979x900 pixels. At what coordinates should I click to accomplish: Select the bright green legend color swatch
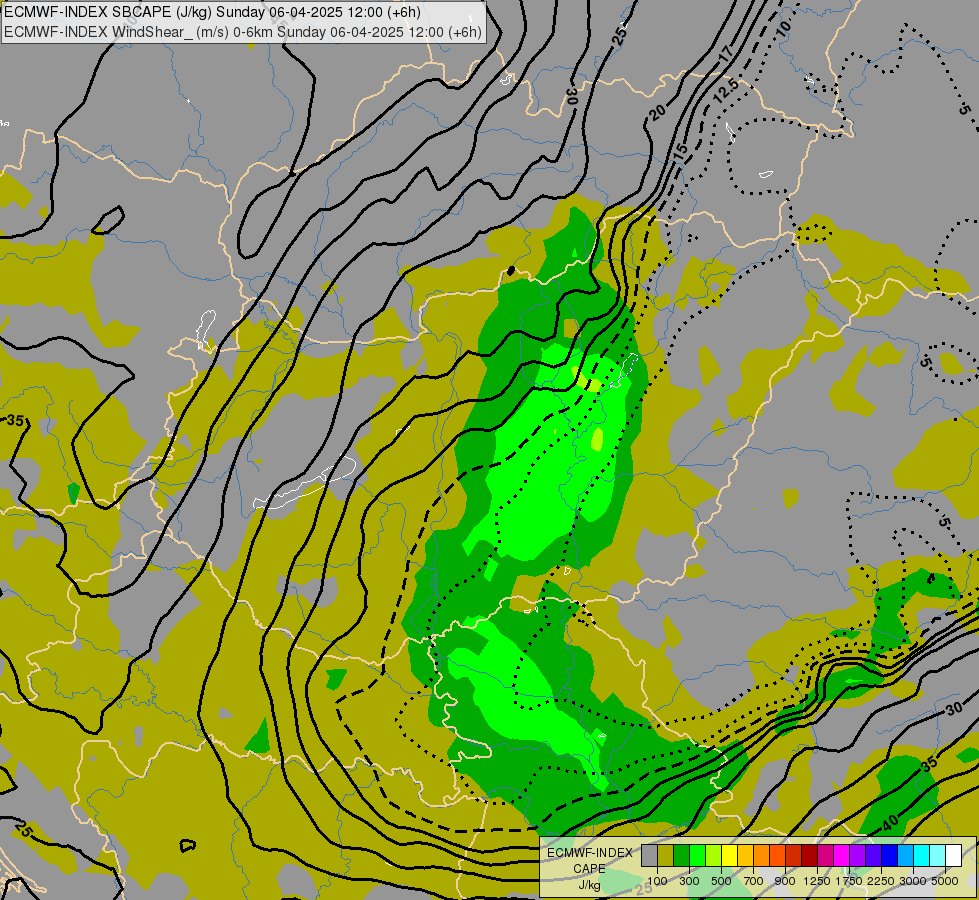pyautogui.click(x=697, y=855)
